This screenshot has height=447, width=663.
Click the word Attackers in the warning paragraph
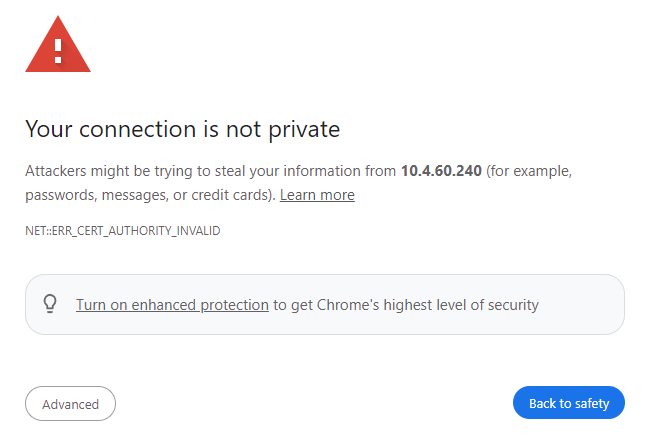(x=58, y=171)
